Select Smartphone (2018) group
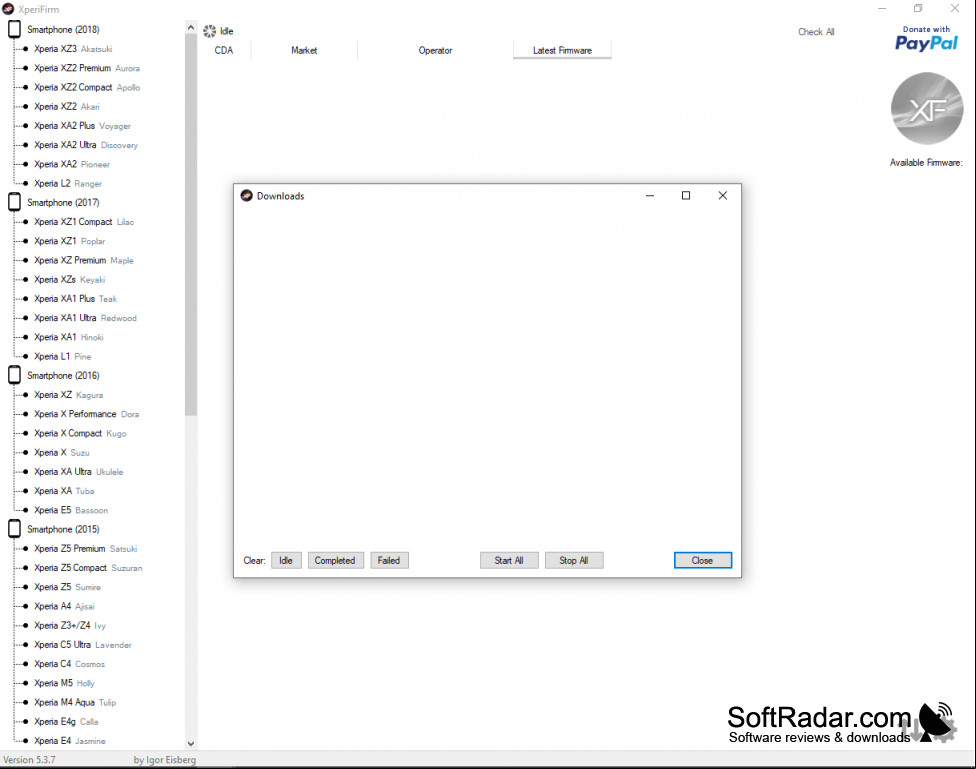 (x=63, y=29)
